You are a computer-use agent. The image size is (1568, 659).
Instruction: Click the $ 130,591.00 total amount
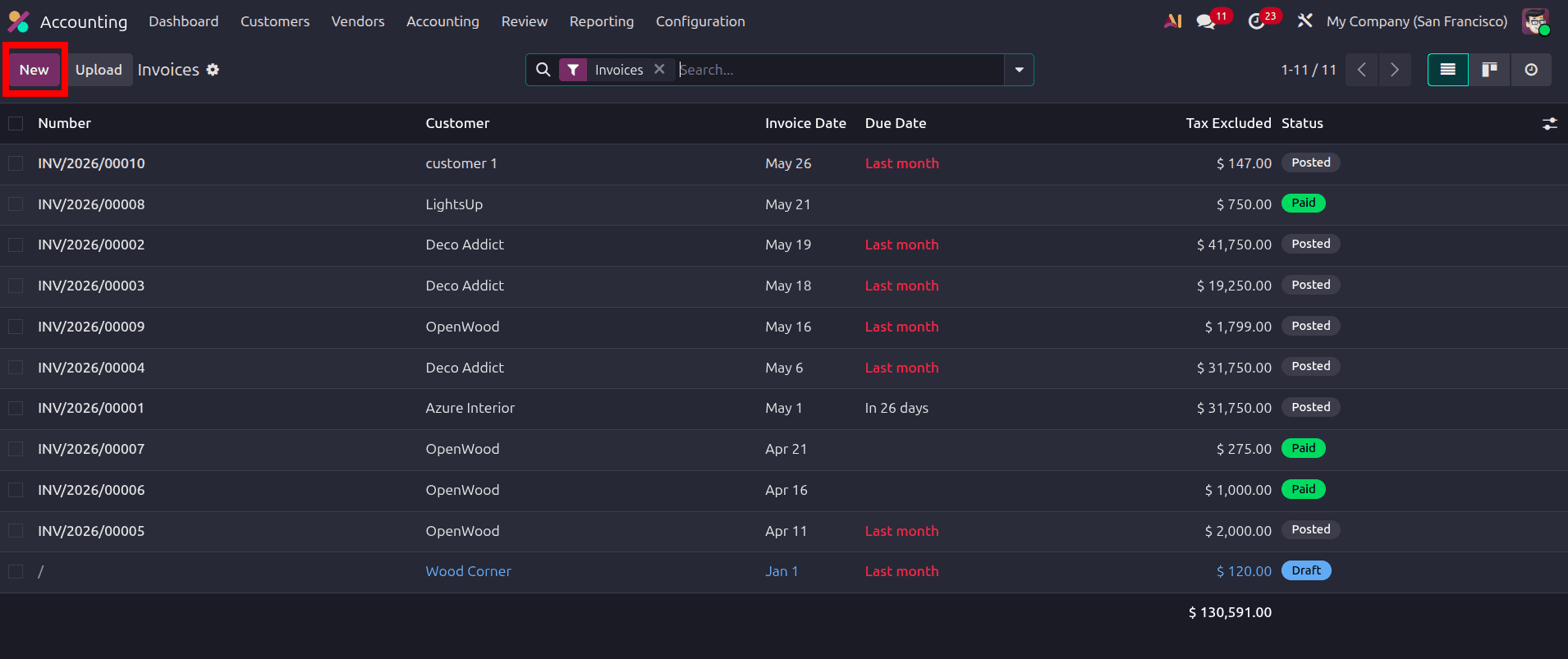click(1230, 612)
